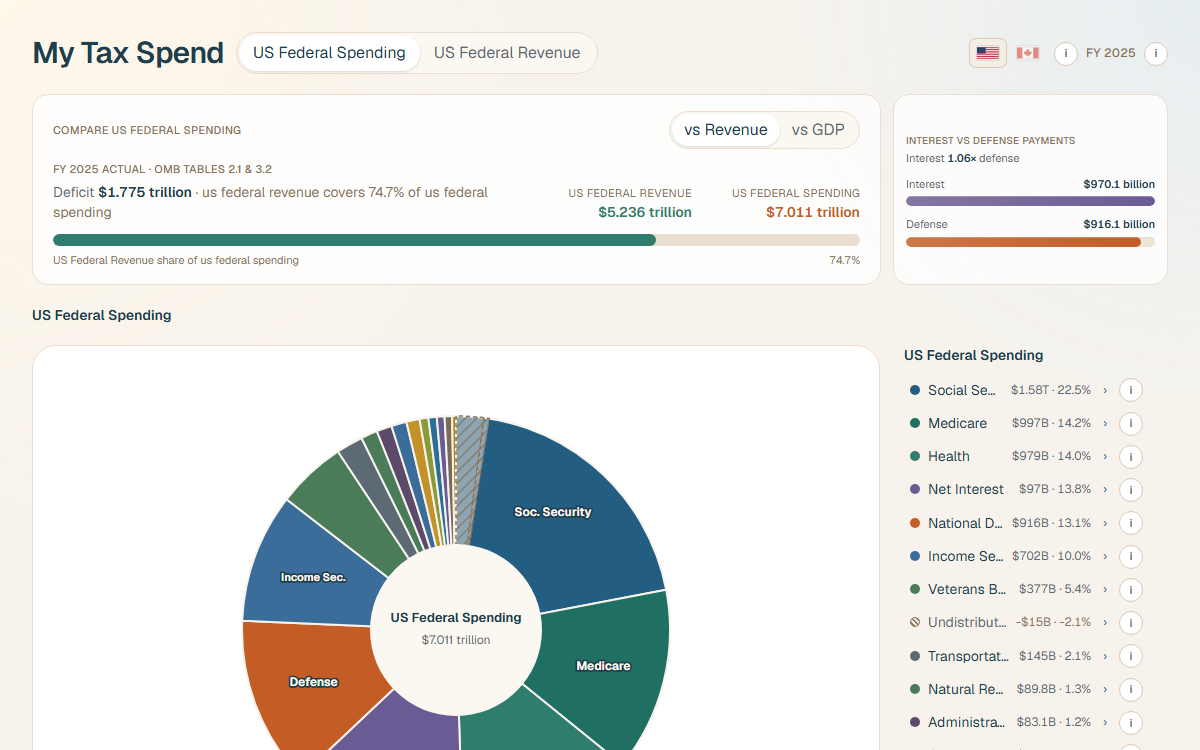Open info icon right of FY 2025
Image resolution: width=1200 pixels, height=750 pixels.
click(1156, 53)
